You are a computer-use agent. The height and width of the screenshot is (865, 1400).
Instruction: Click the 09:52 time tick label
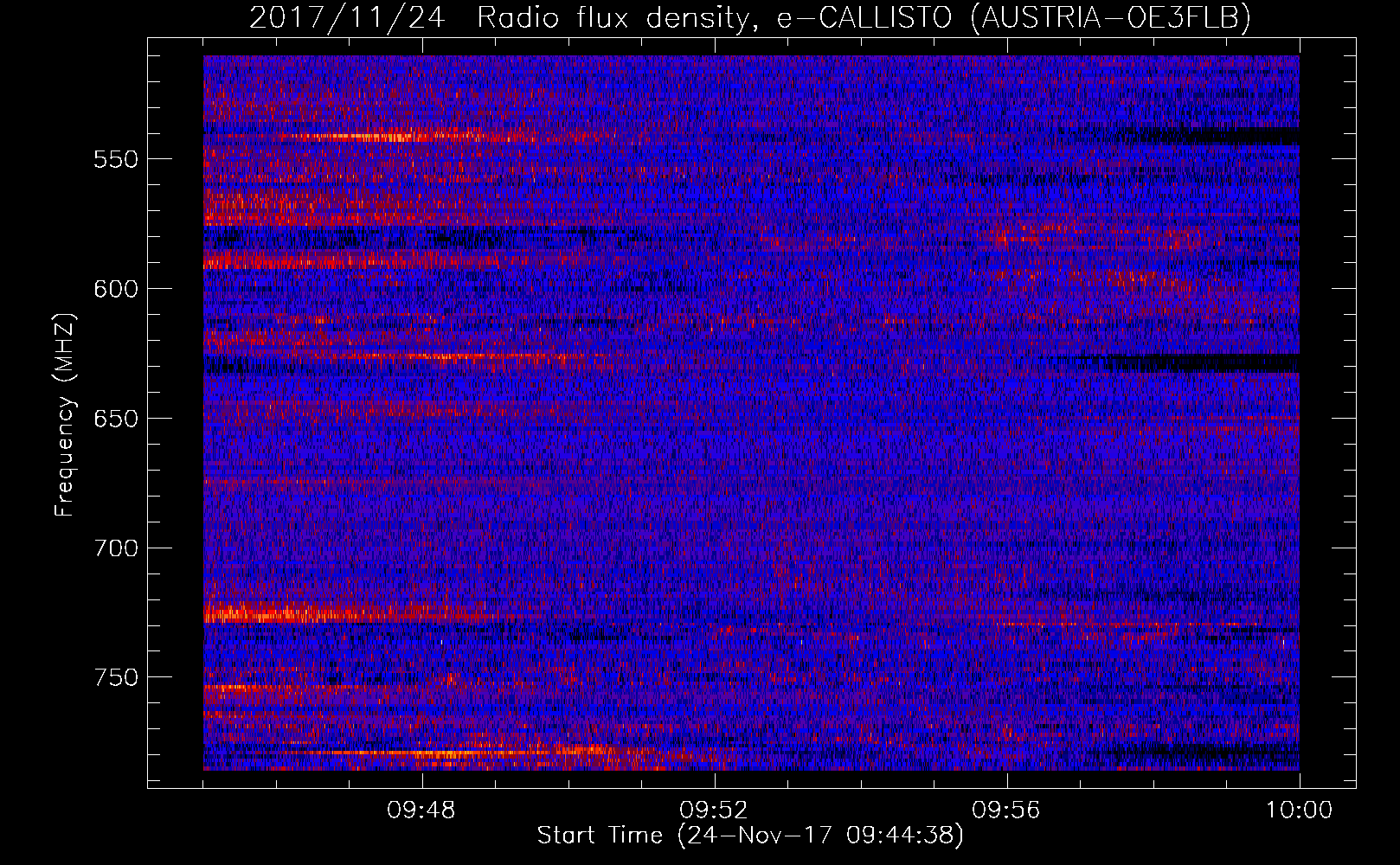[x=714, y=811]
